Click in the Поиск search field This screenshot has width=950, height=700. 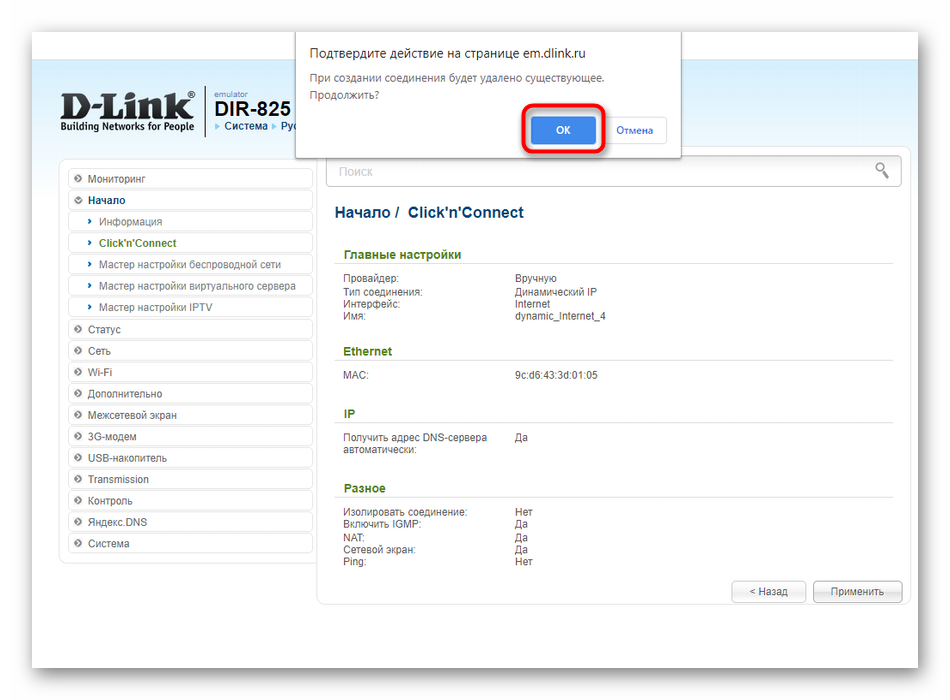tap(600, 172)
